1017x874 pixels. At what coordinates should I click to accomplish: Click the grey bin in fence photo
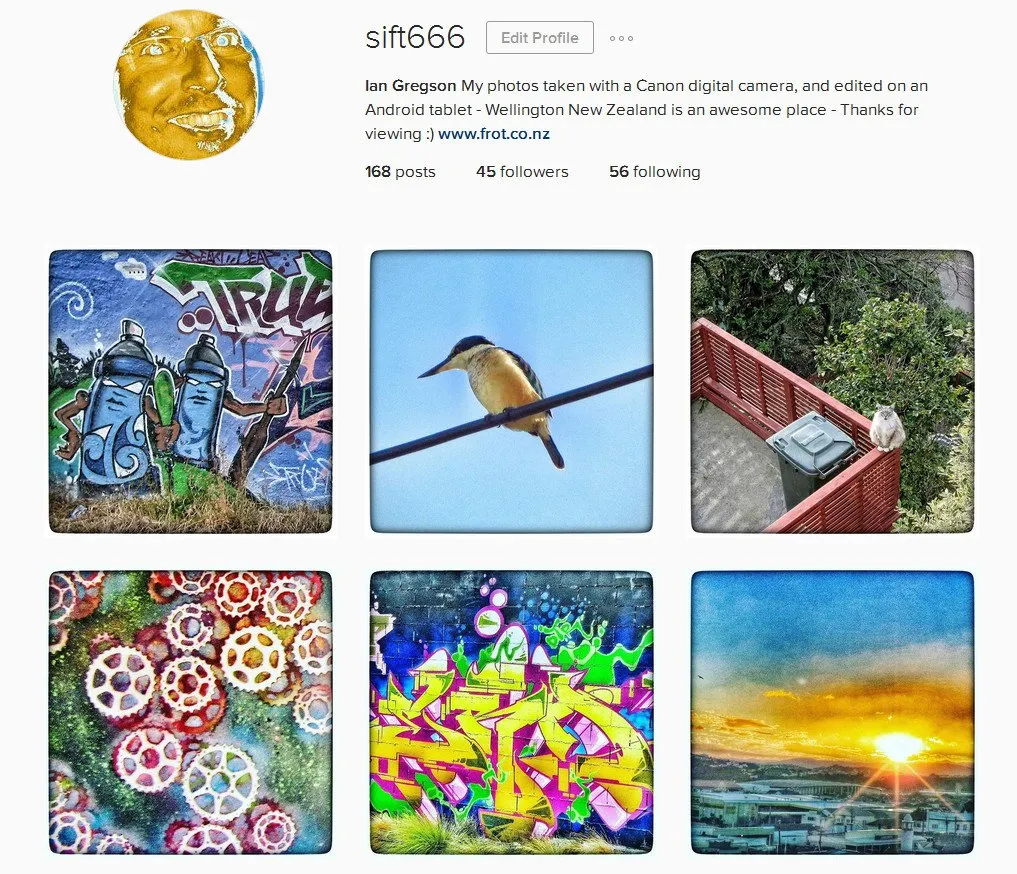pyautogui.click(x=811, y=456)
